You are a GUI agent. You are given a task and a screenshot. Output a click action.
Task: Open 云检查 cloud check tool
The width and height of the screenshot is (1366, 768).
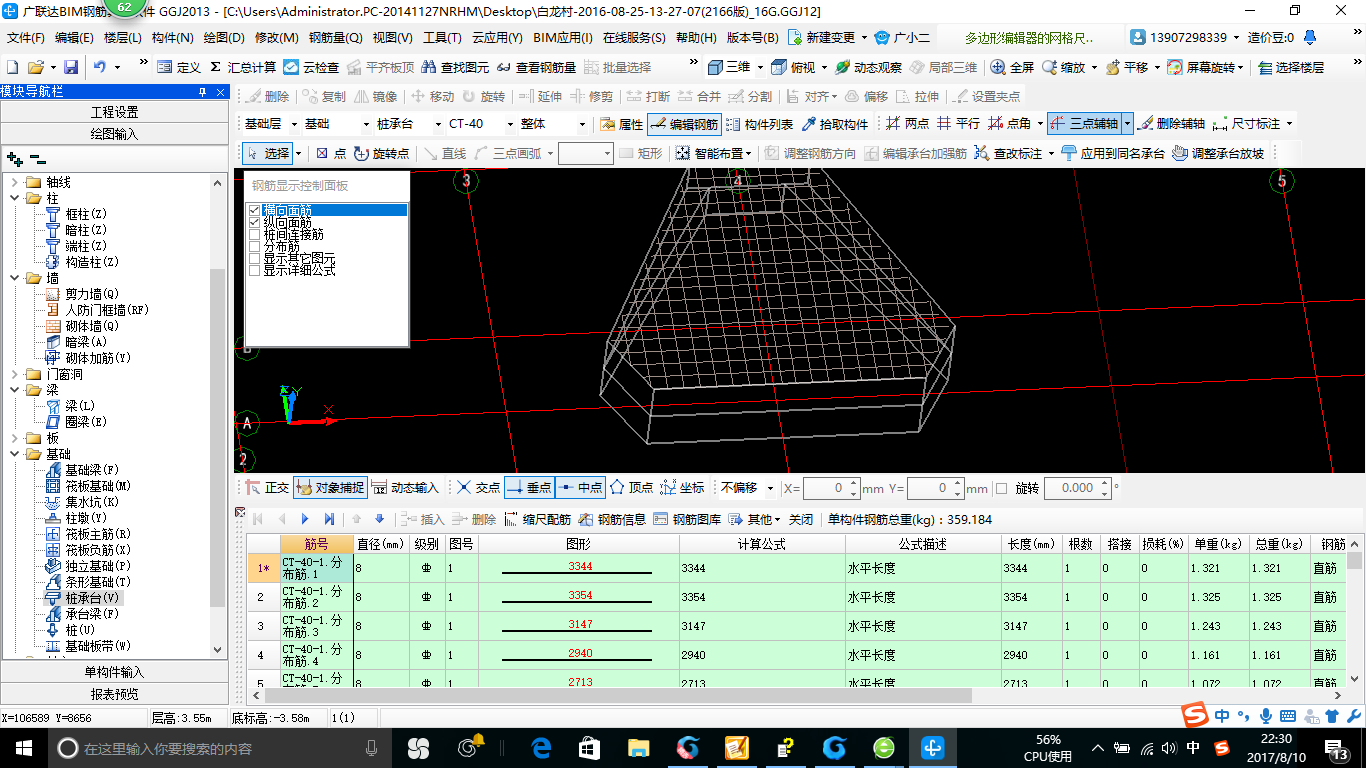click(x=311, y=67)
